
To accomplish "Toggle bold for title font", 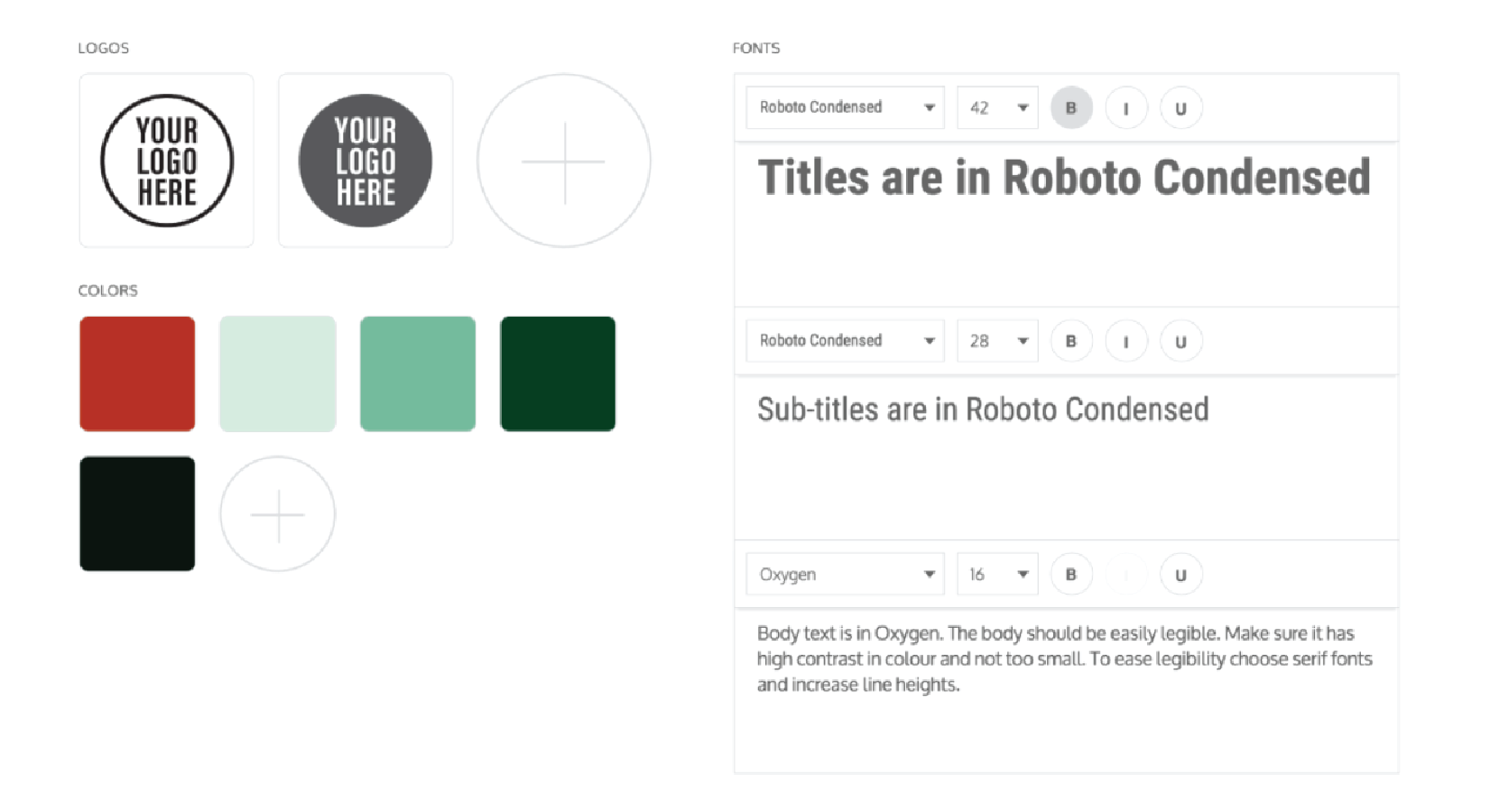I will point(1071,107).
